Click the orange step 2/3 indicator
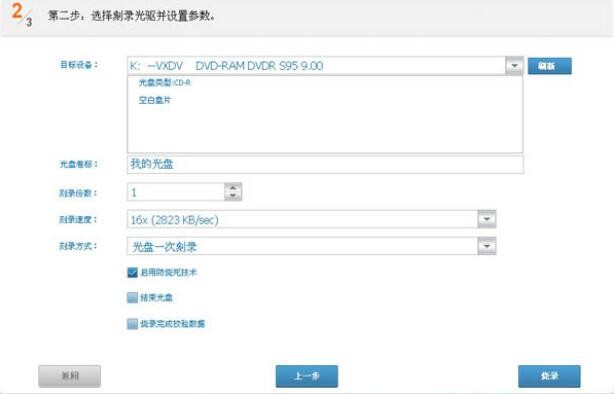 click(20, 14)
